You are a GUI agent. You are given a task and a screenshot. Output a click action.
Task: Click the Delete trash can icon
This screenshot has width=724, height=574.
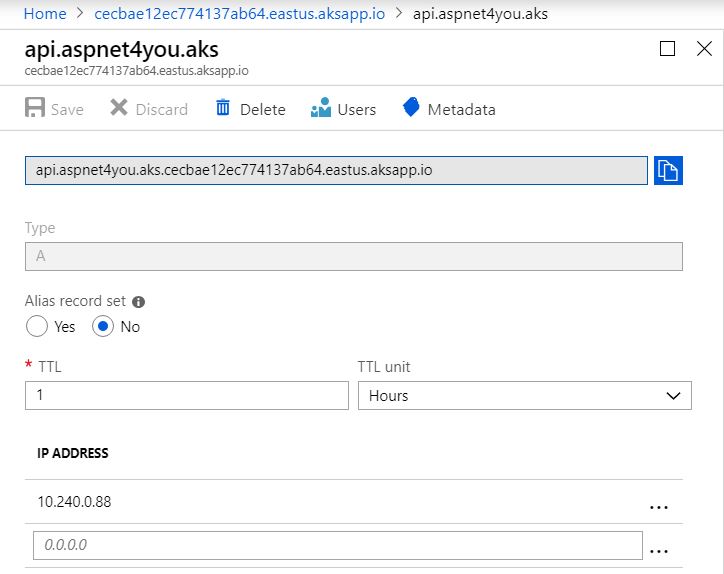pyautogui.click(x=223, y=107)
